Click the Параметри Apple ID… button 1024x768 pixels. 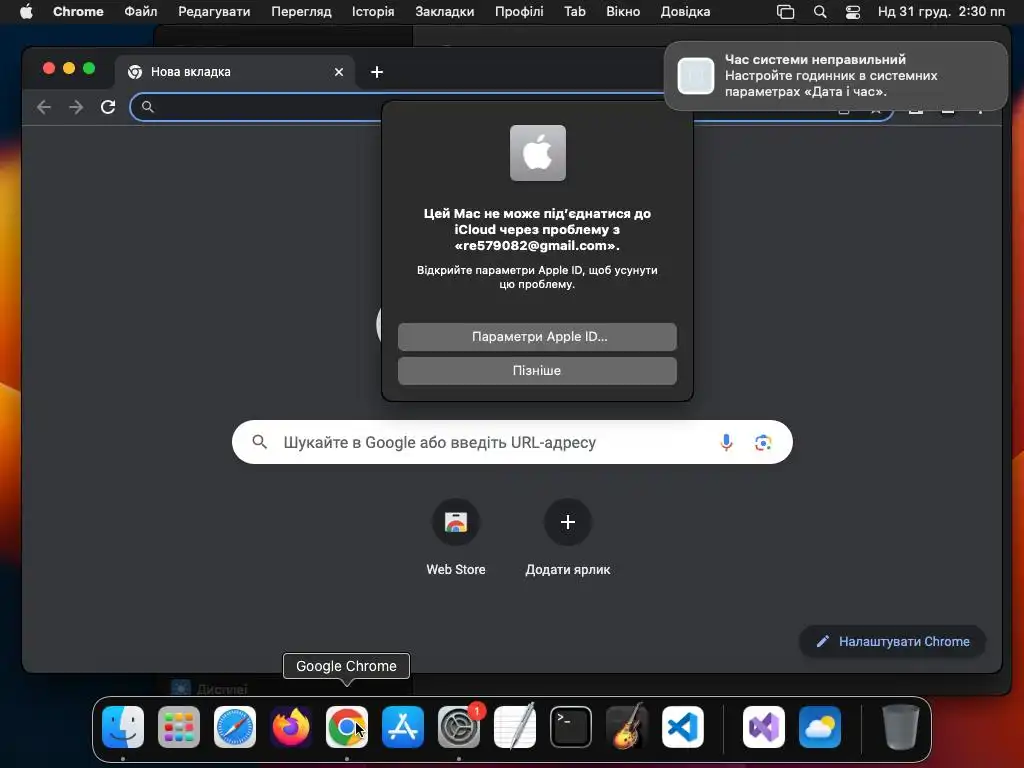[537, 337]
